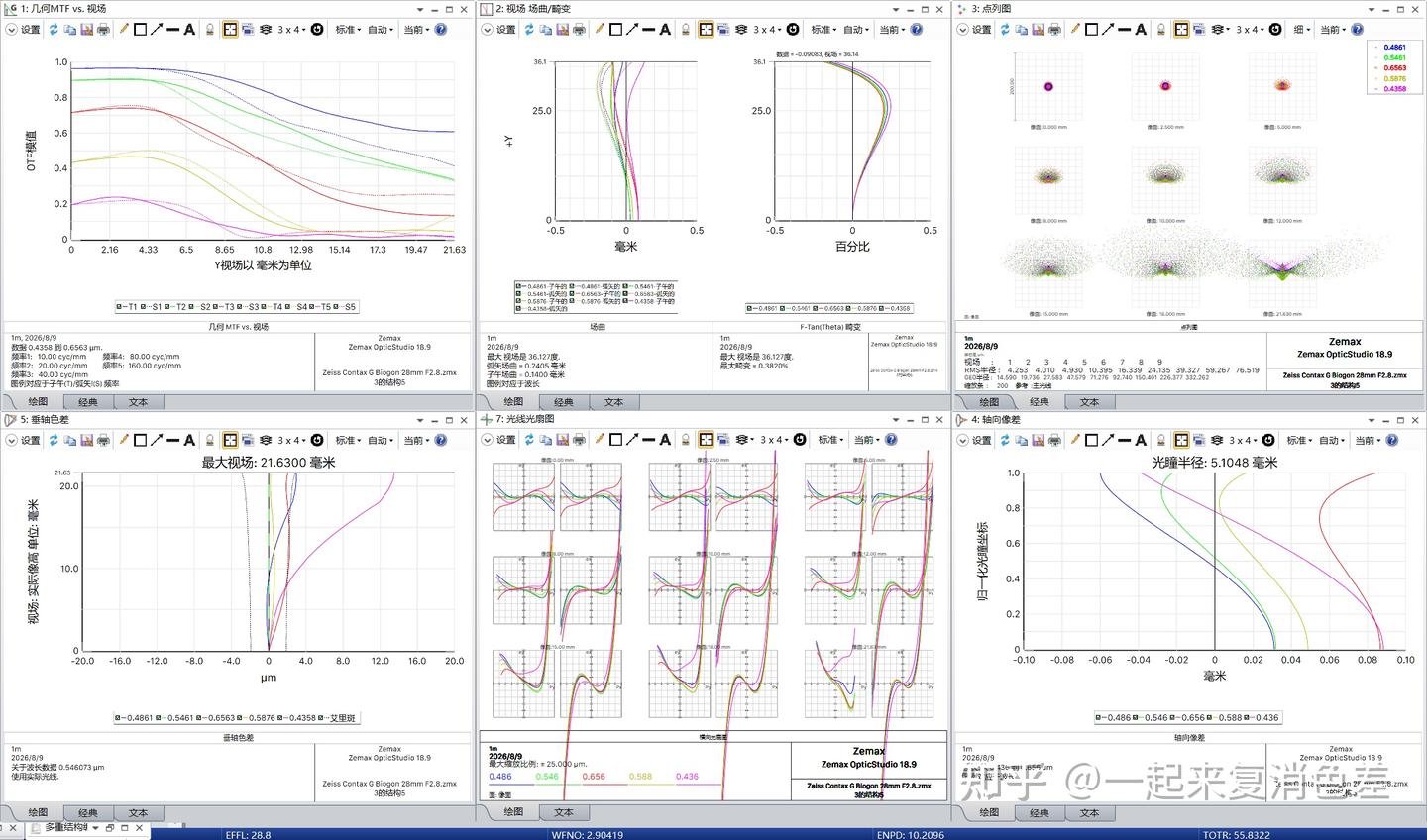The image size is (1427, 840).
Task: Enable active-cursor box in Field Curvature window
Action: tap(706, 30)
